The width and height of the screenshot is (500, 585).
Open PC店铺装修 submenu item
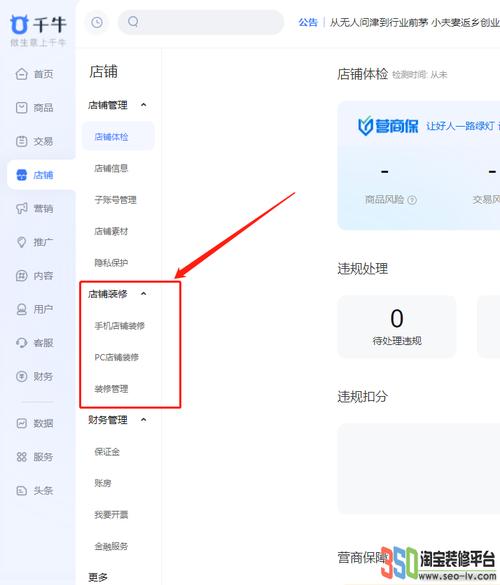[x=116, y=357]
